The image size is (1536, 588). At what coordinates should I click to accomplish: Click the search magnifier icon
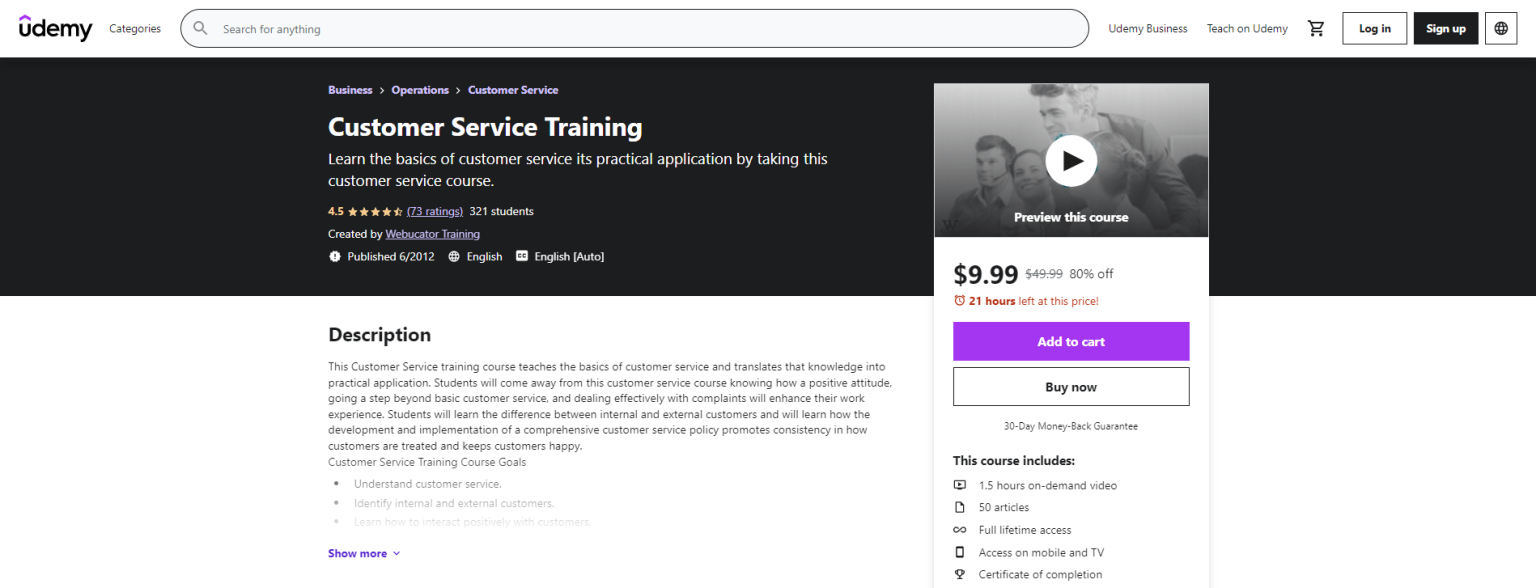click(x=200, y=28)
